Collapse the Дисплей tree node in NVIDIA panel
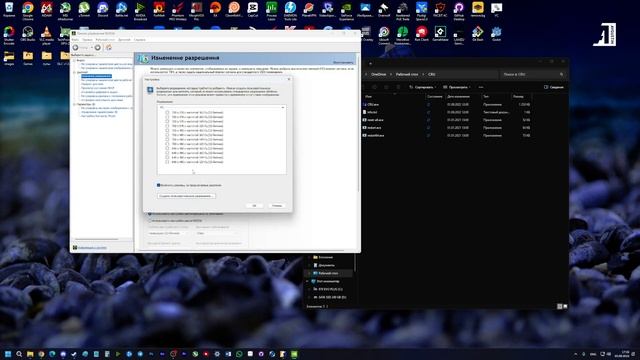Screen dimensions: 640x360 74,72
